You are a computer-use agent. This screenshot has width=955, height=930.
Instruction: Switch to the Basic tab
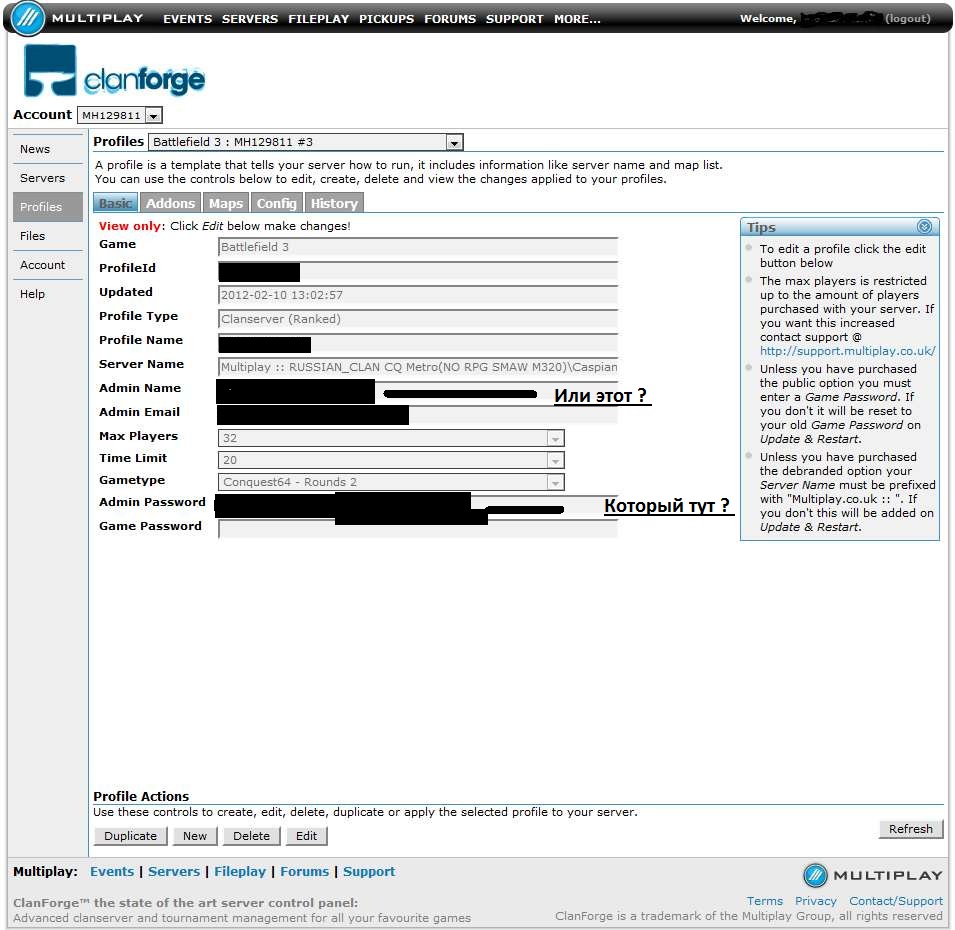tap(116, 203)
